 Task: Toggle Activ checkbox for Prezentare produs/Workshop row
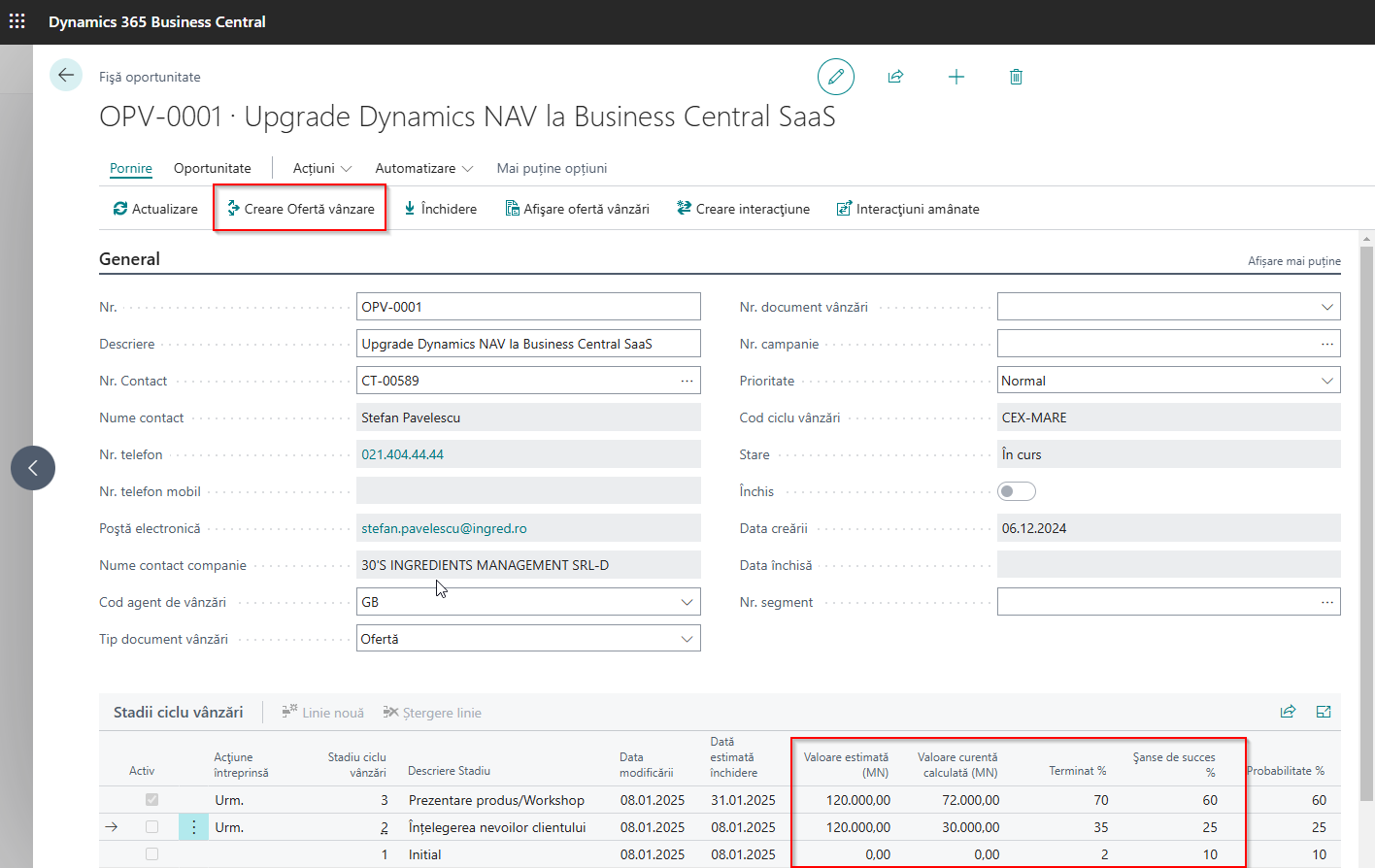tap(151, 800)
